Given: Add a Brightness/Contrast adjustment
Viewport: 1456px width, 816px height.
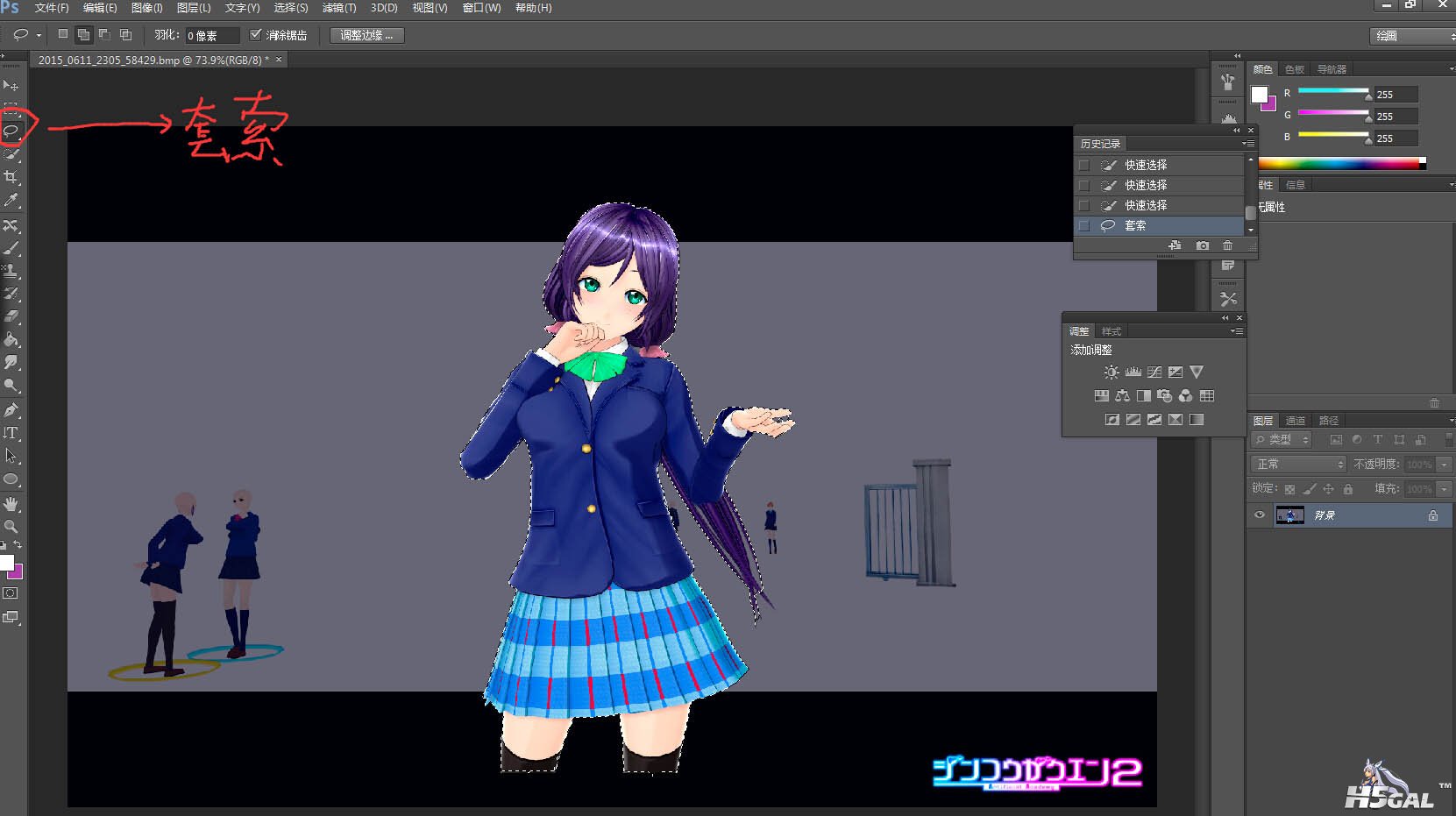Looking at the screenshot, I should tap(1112, 373).
